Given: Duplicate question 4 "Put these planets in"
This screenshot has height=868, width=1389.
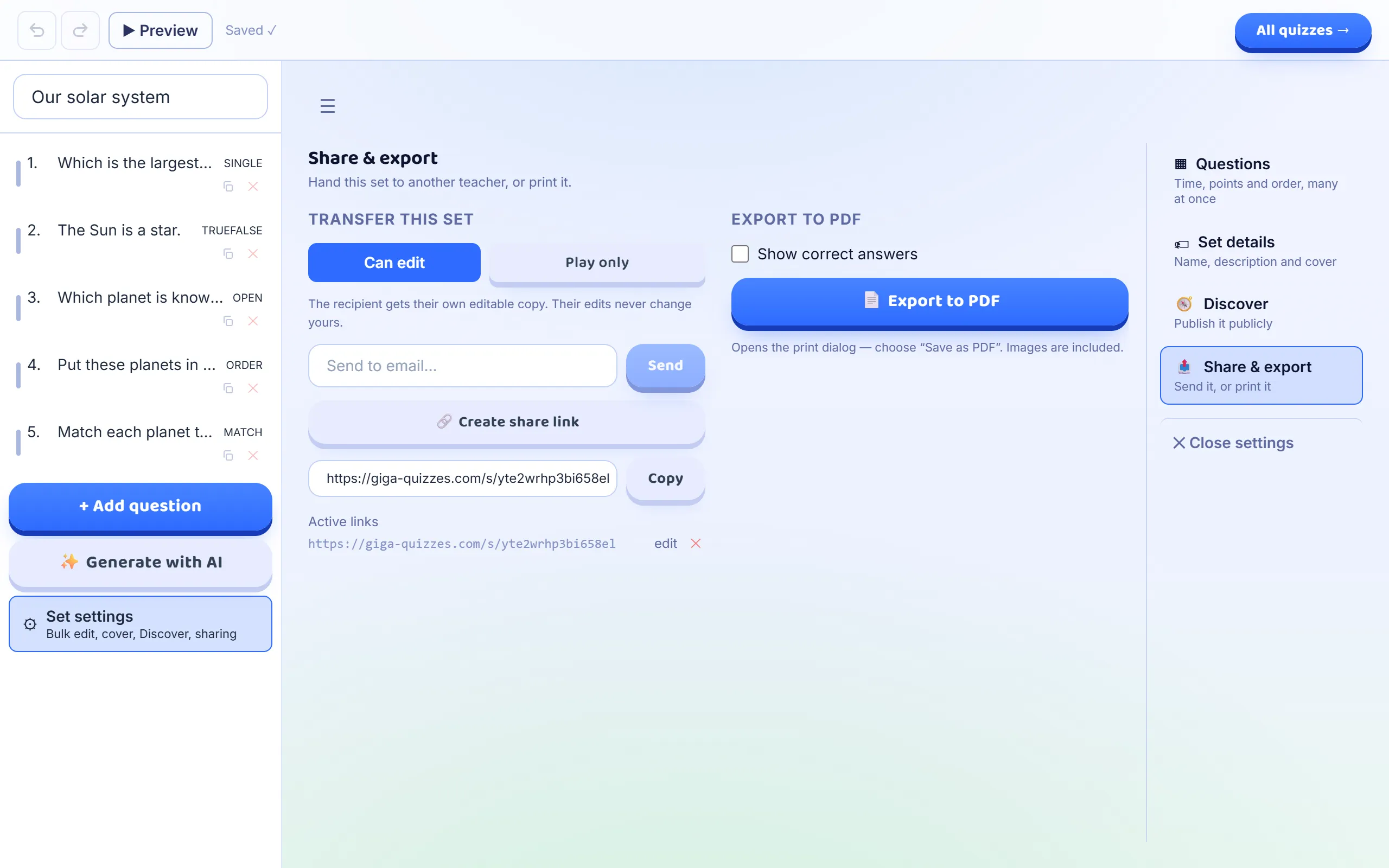Looking at the screenshot, I should (x=228, y=388).
